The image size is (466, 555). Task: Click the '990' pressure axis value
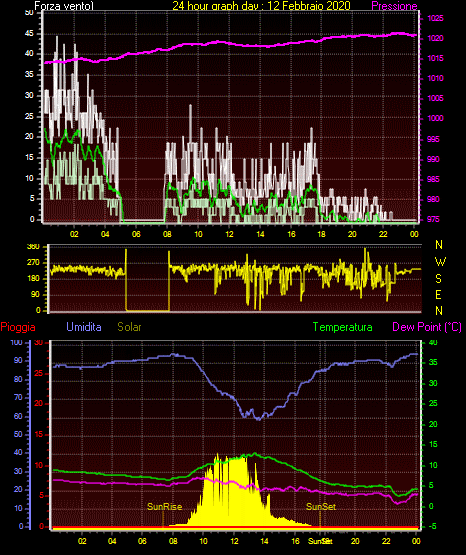pos(433,159)
